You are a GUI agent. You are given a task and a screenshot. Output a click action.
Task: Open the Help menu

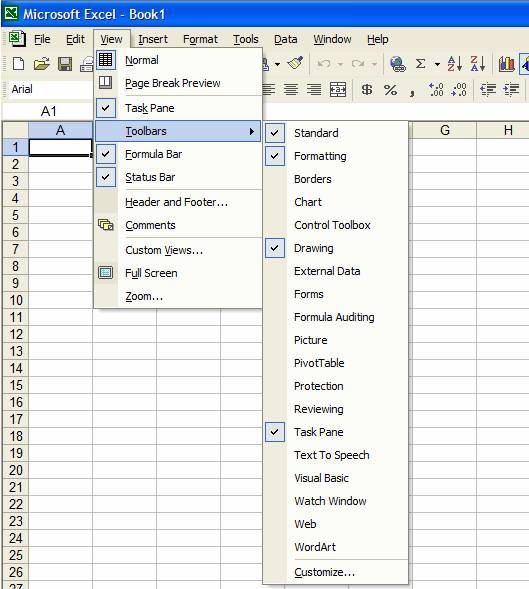tap(378, 39)
